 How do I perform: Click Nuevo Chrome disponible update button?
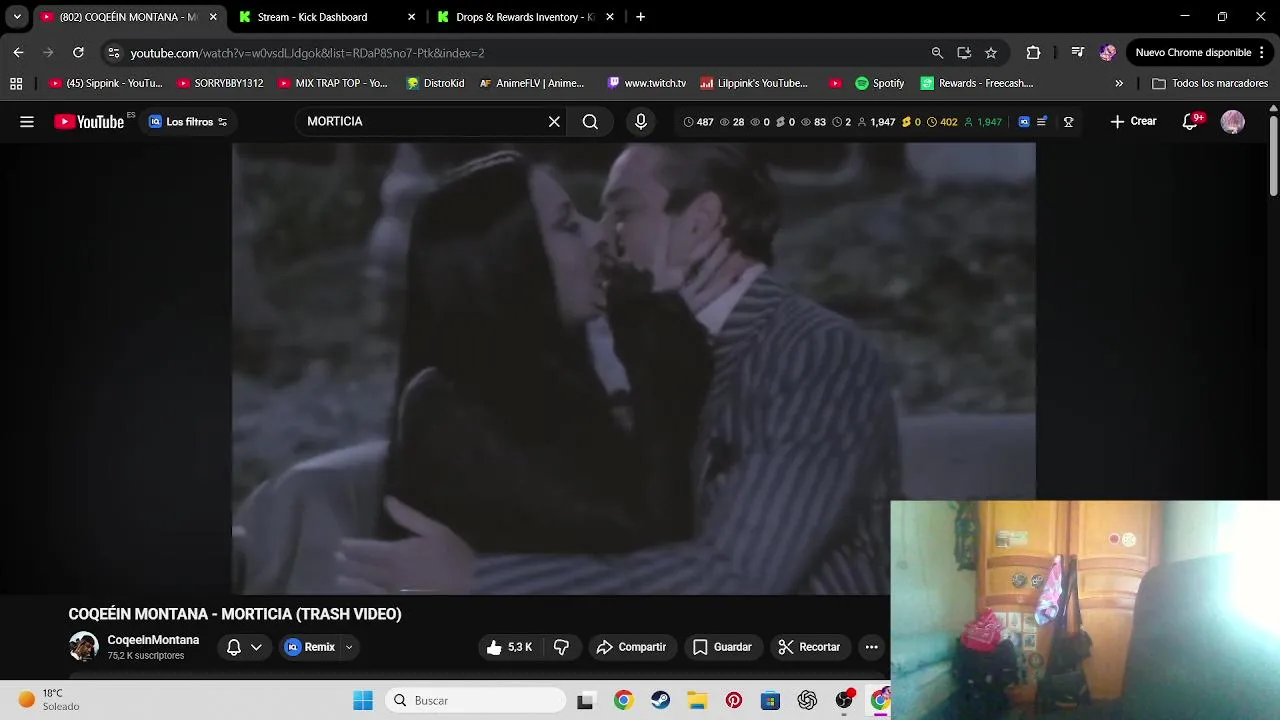[x=1199, y=53]
